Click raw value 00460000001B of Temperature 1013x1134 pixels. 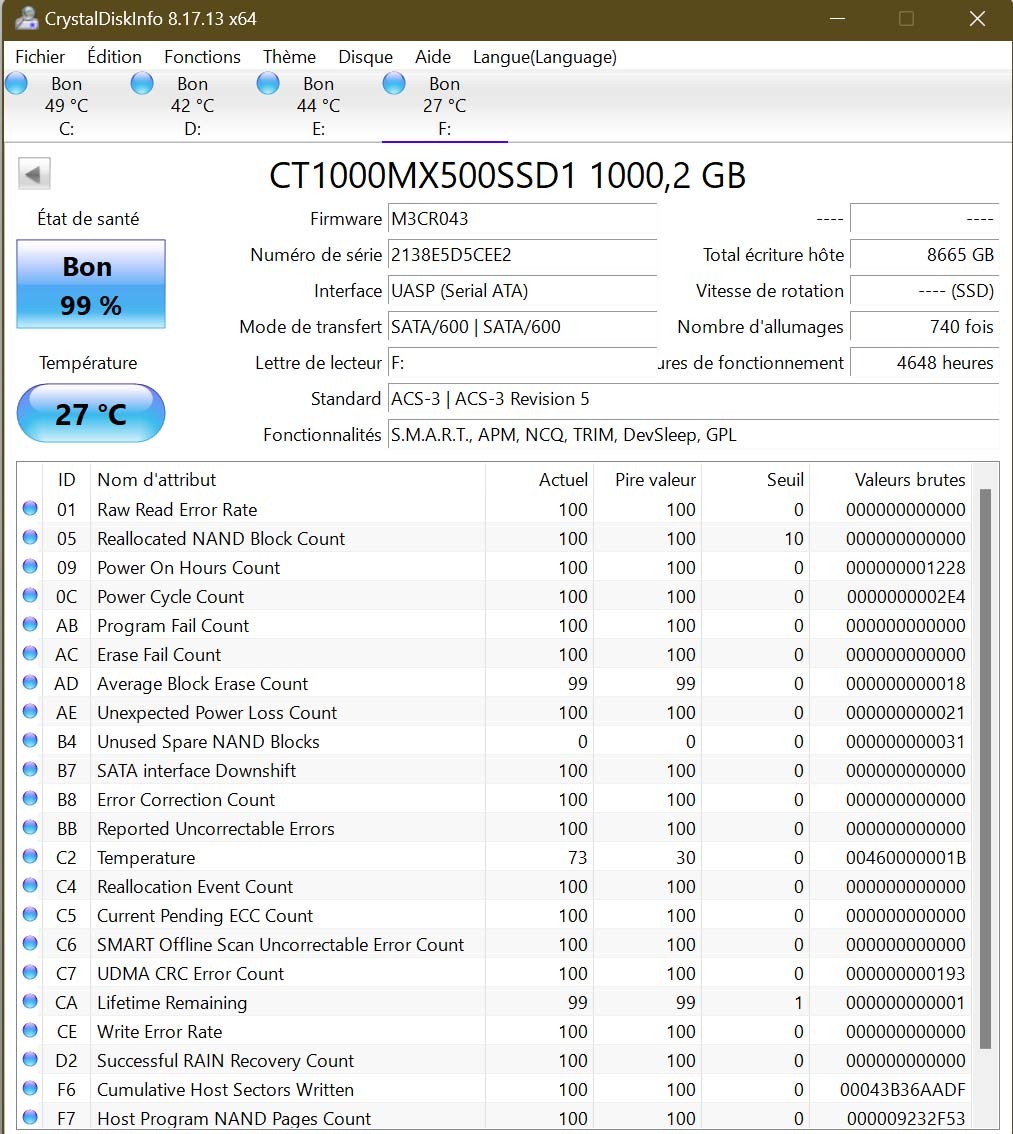click(x=905, y=858)
